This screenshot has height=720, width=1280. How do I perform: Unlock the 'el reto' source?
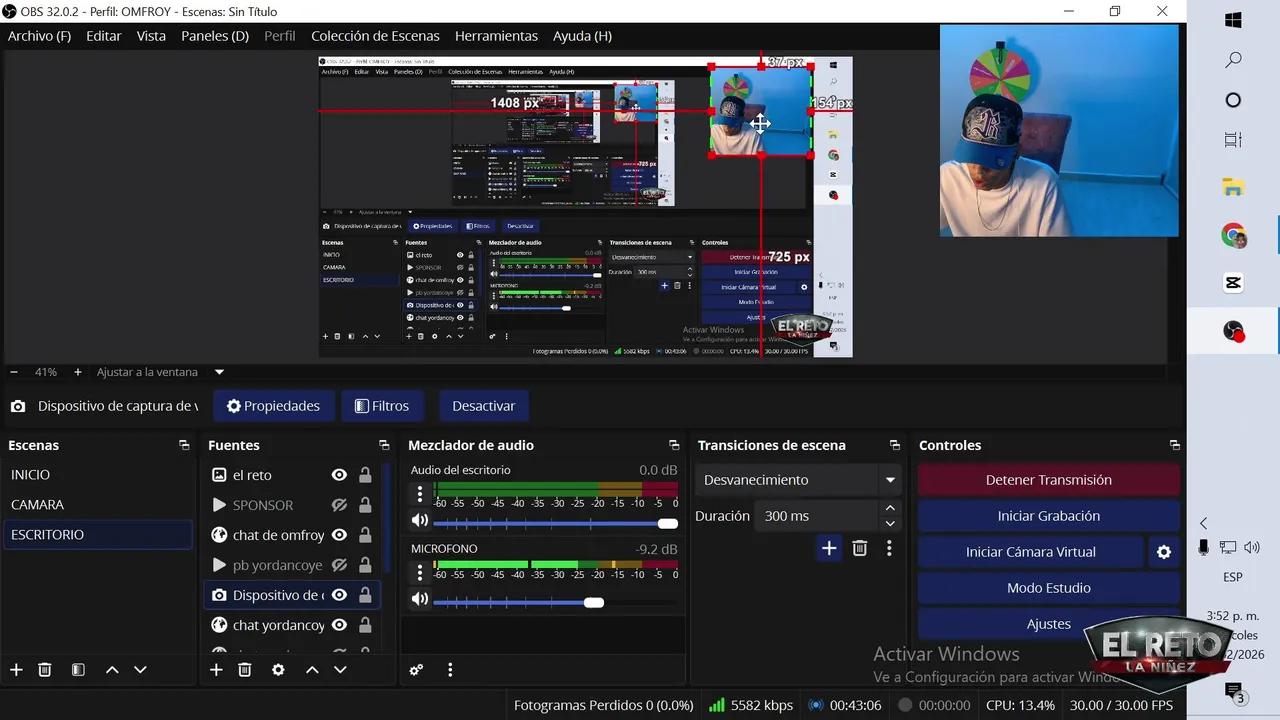tap(365, 475)
